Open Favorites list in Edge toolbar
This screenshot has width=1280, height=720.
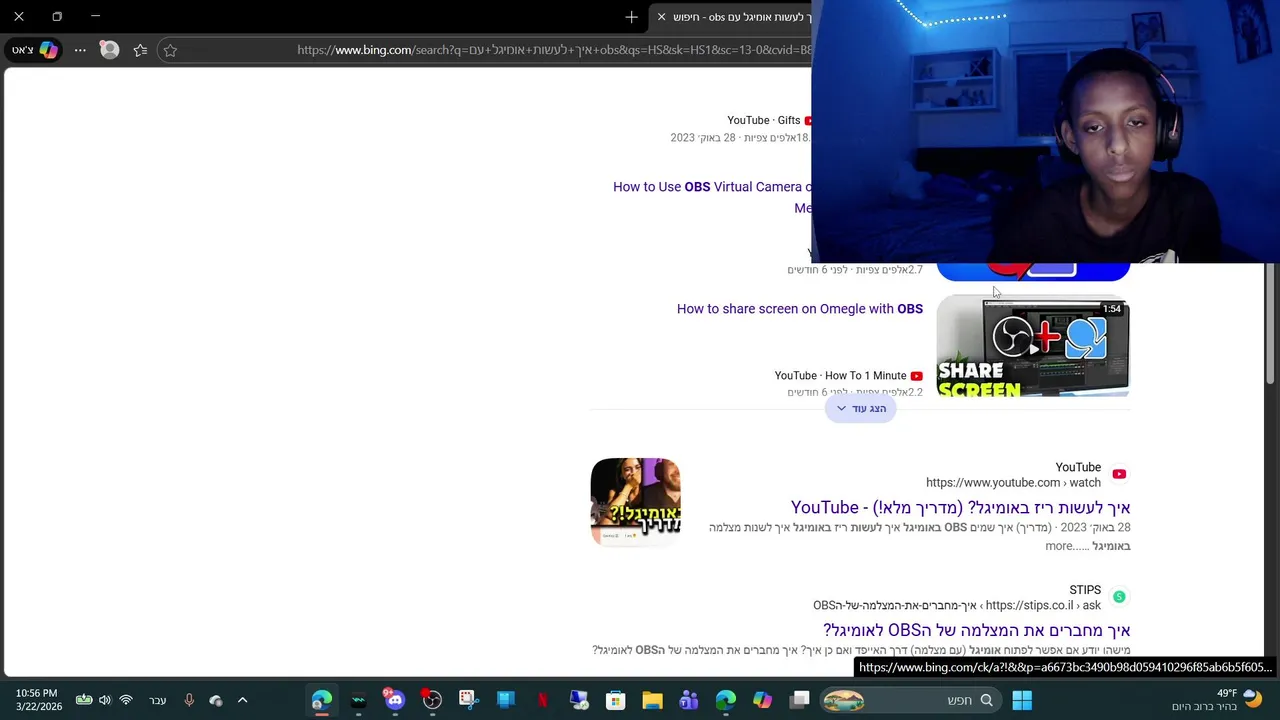140,50
